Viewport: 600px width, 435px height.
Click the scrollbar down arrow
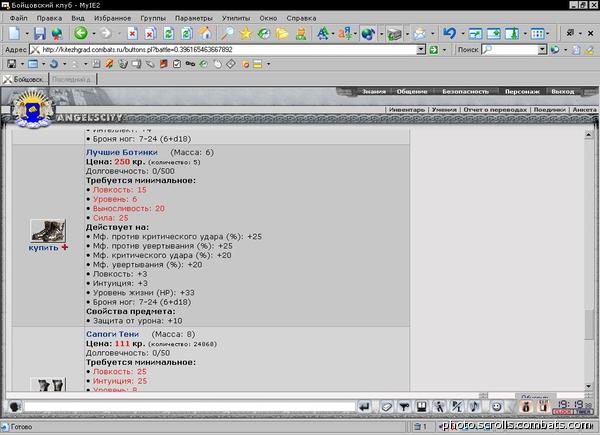589,386
